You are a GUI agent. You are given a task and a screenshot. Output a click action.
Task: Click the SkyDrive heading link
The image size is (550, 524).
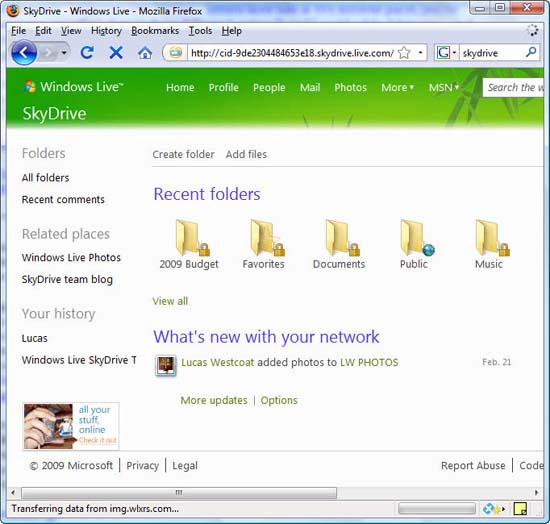coord(54,114)
